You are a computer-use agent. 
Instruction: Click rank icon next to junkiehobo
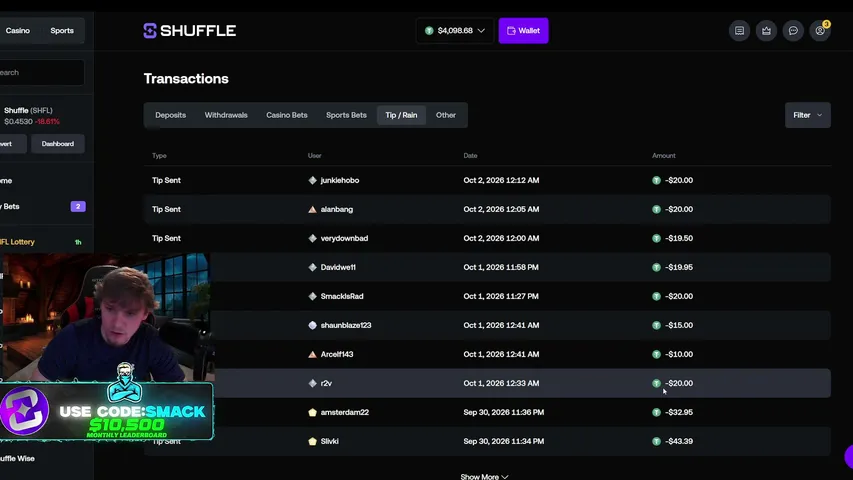pyautogui.click(x=312, y=180)
